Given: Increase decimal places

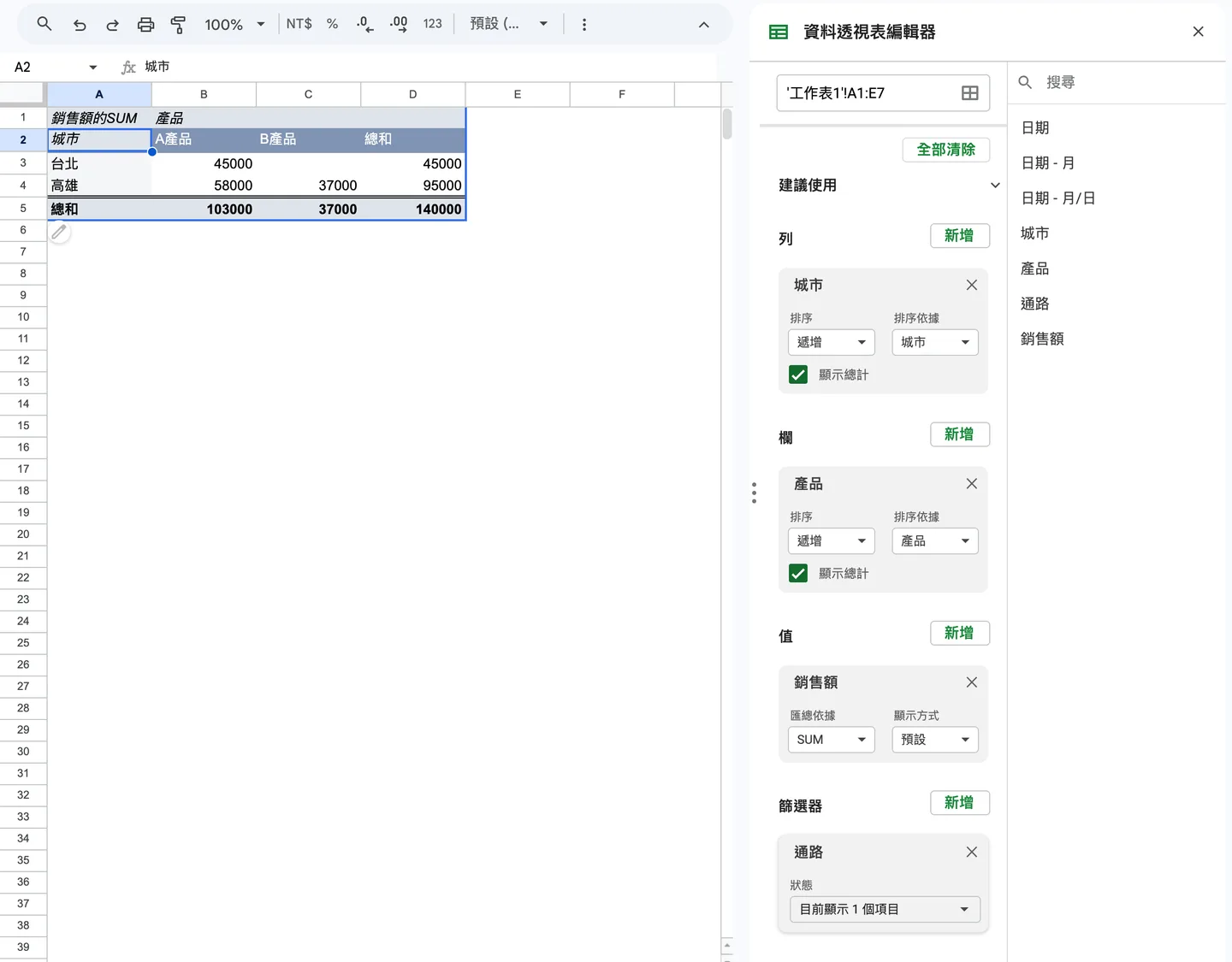Looking at the screenshot, I should (399, 24).
